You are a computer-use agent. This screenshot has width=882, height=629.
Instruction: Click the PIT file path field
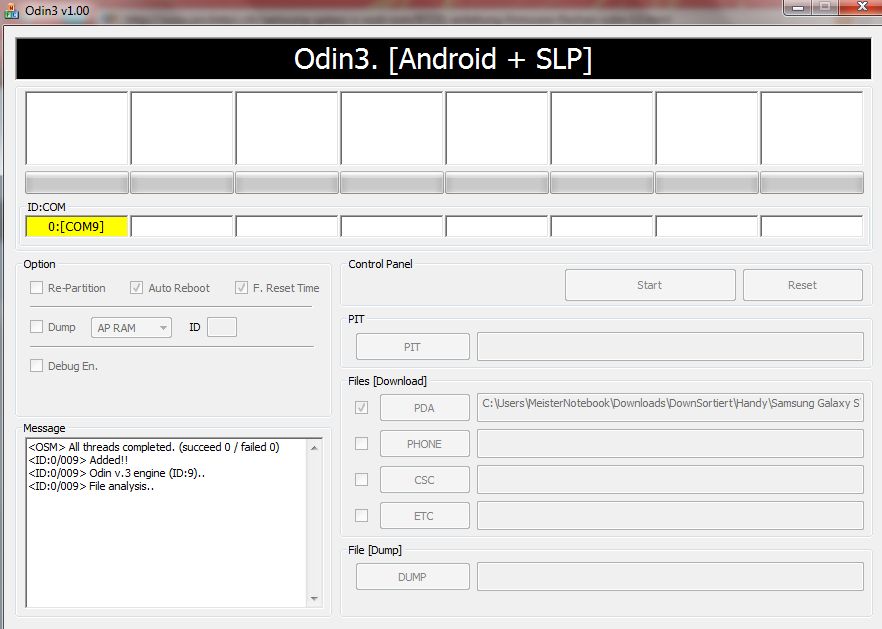click(x=670, y=347)
